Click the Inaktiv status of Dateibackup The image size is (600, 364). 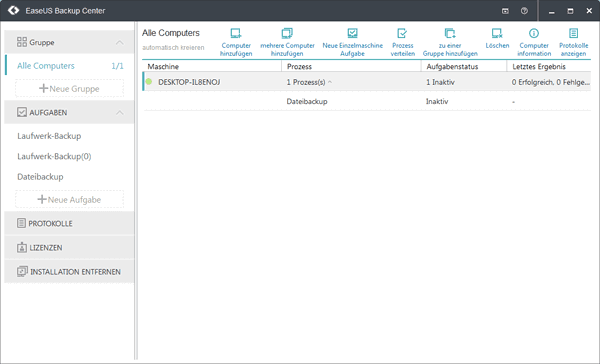437,101
